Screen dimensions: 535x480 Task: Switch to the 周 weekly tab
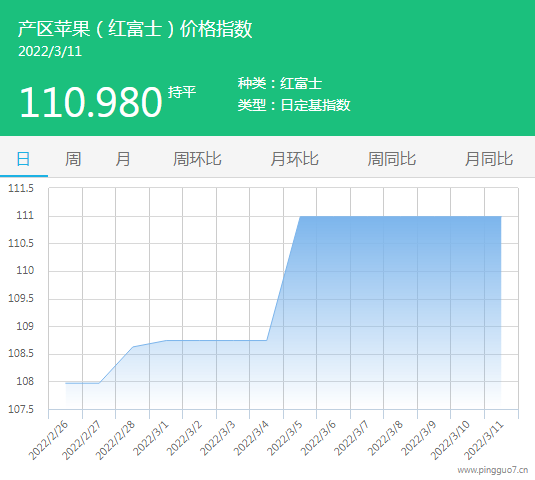pyautogui.click(x=73, y=159)
